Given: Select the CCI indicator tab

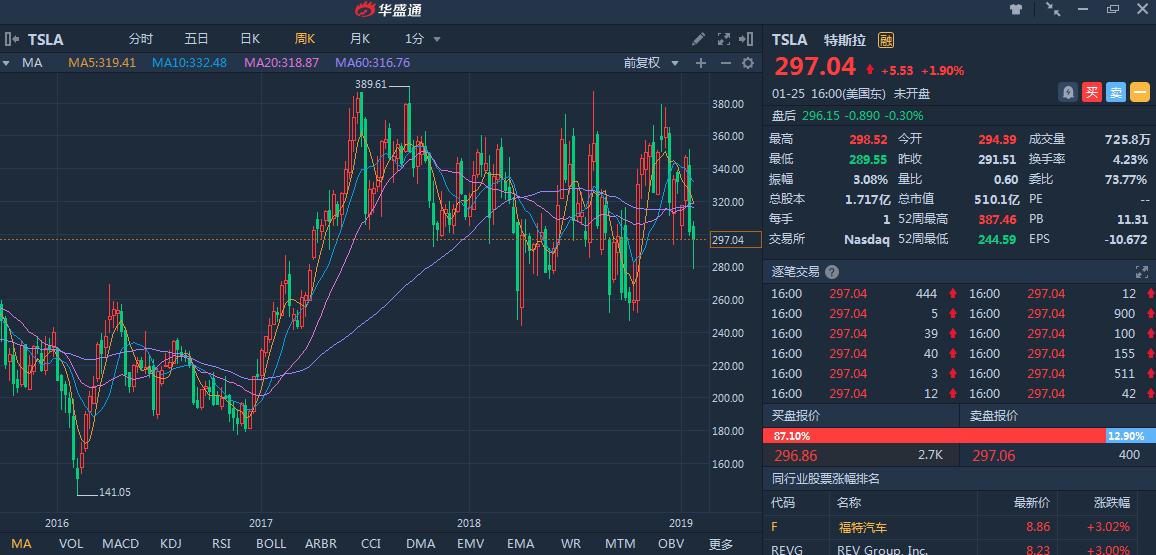Looking at the screenshot, I should coord(371,544).
